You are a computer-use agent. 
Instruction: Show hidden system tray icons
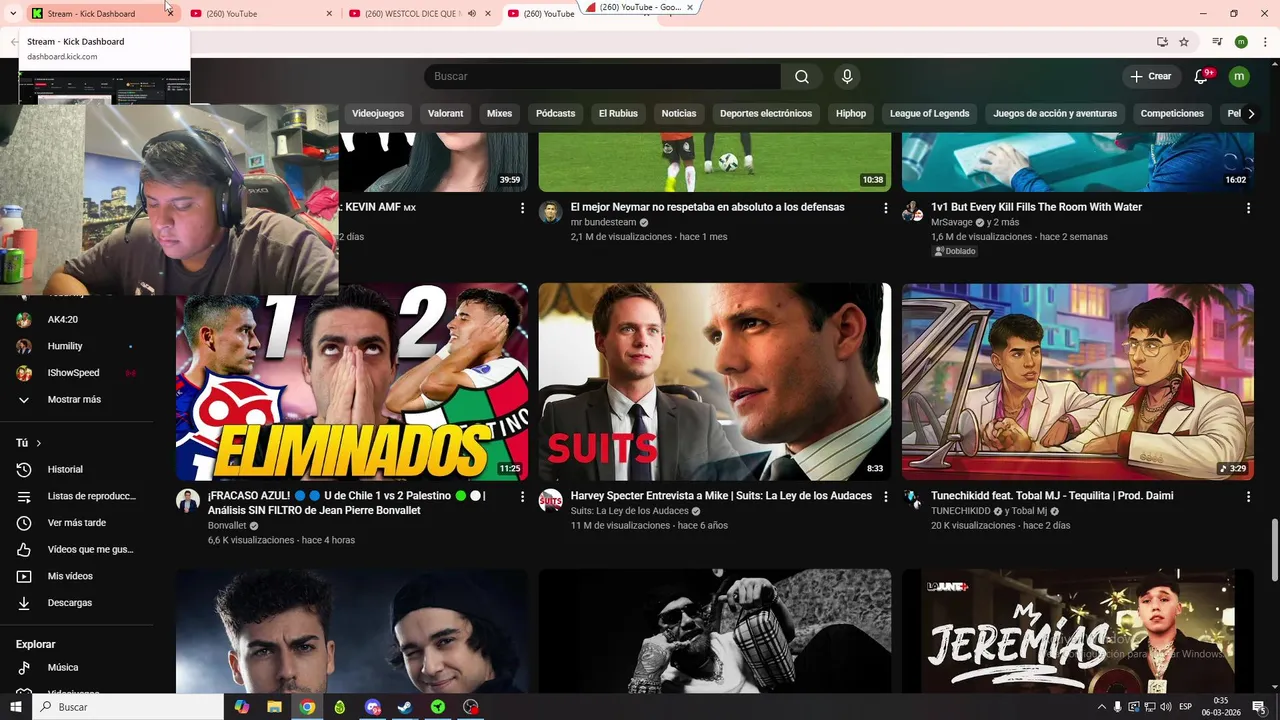(x=1101, y=707)
